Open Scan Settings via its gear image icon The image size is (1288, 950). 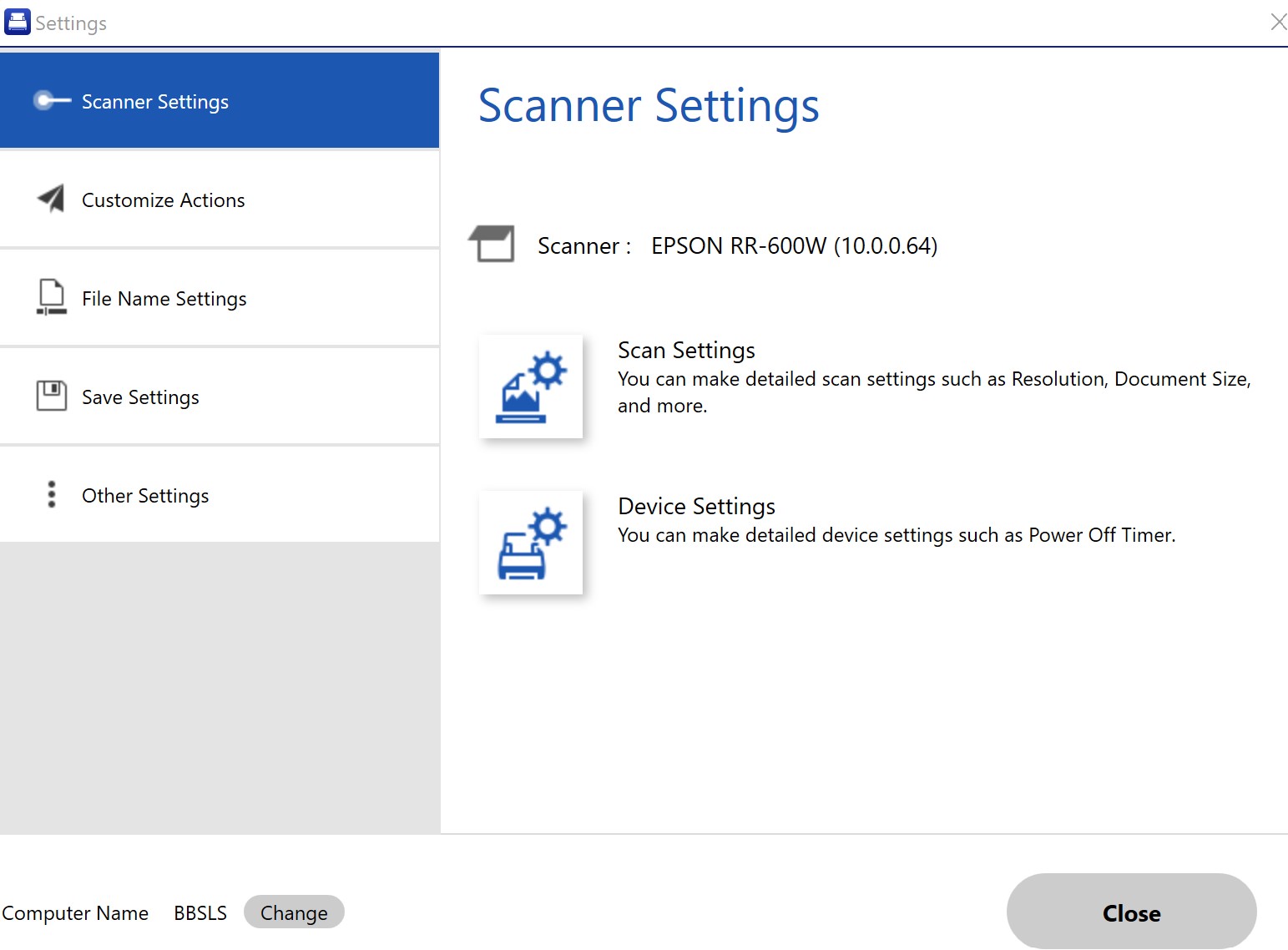click(530, 387)
